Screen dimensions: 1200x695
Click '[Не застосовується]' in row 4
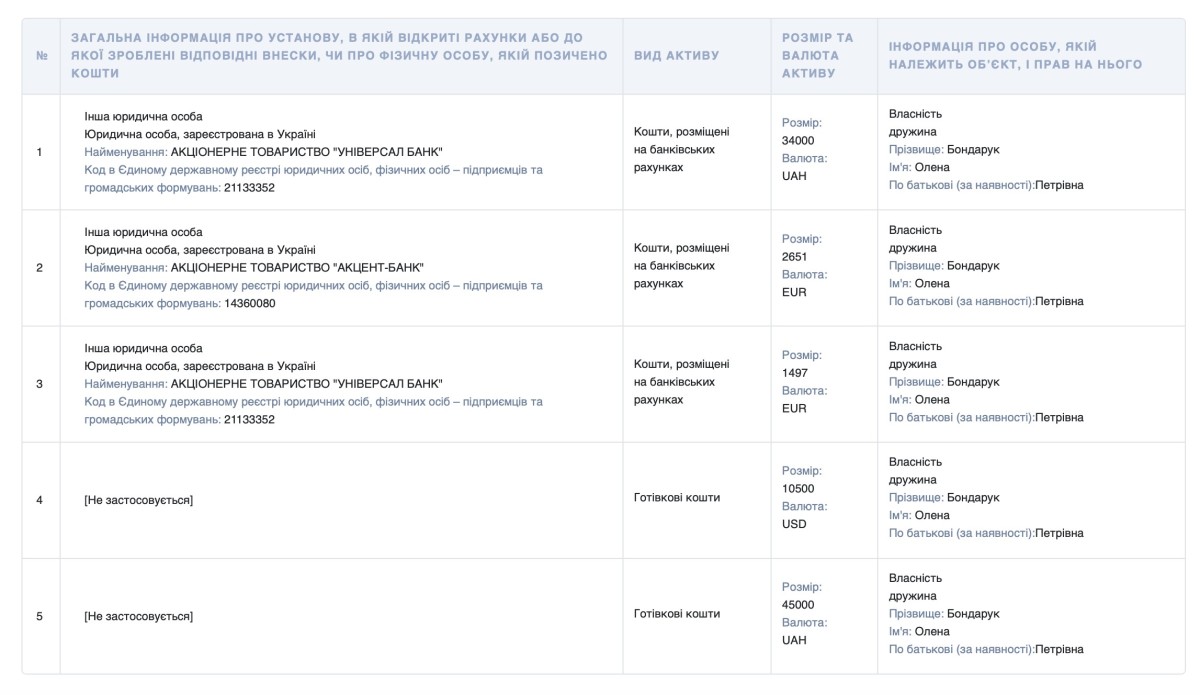pyautogui.click(x=138, y=500)
